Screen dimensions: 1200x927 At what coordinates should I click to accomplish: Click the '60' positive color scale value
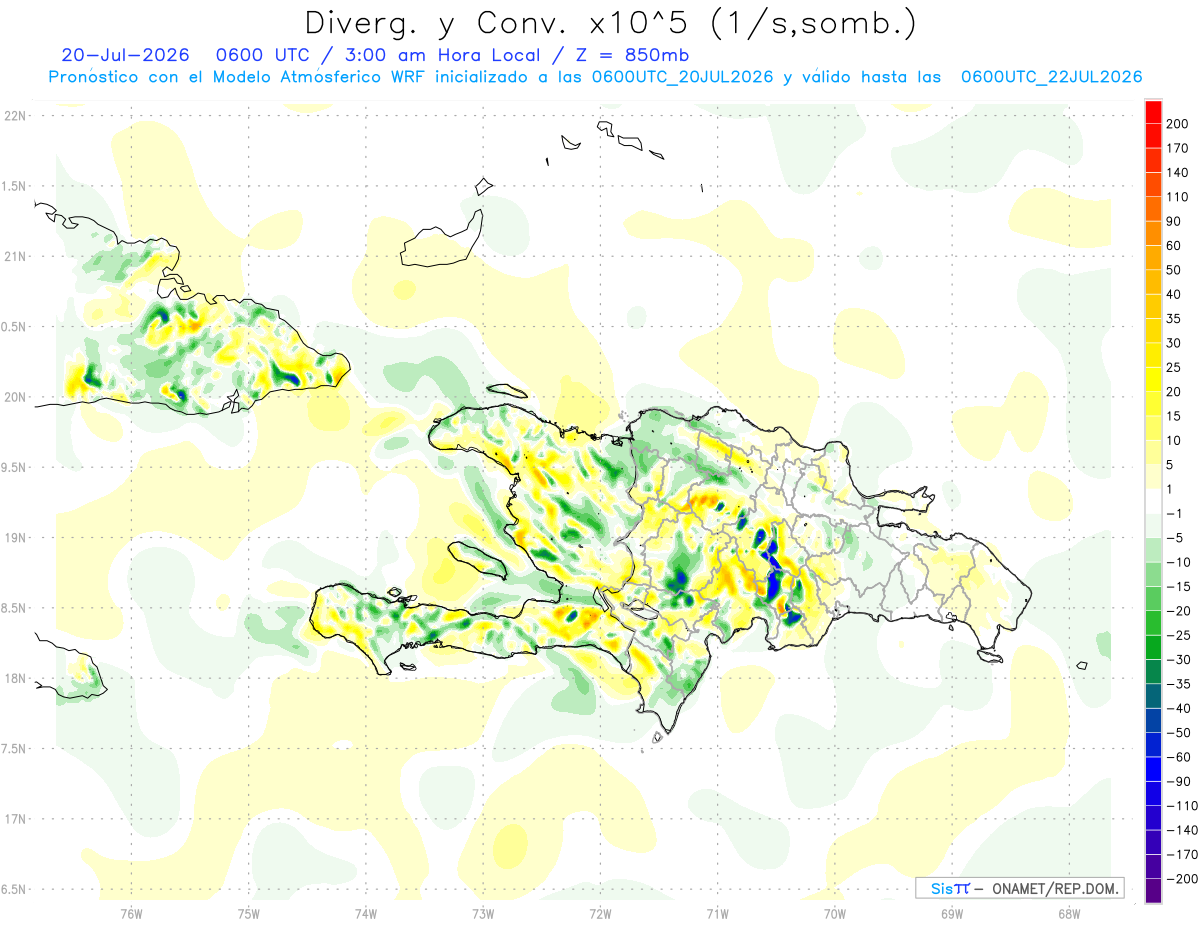[x=1173, y=245]
